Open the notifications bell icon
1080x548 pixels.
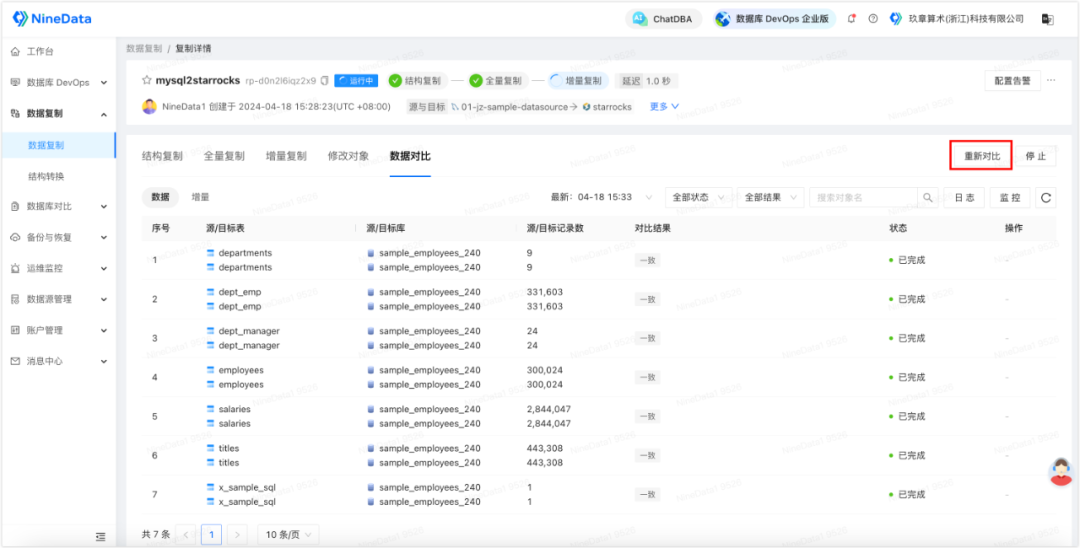(x=851, y=19)
